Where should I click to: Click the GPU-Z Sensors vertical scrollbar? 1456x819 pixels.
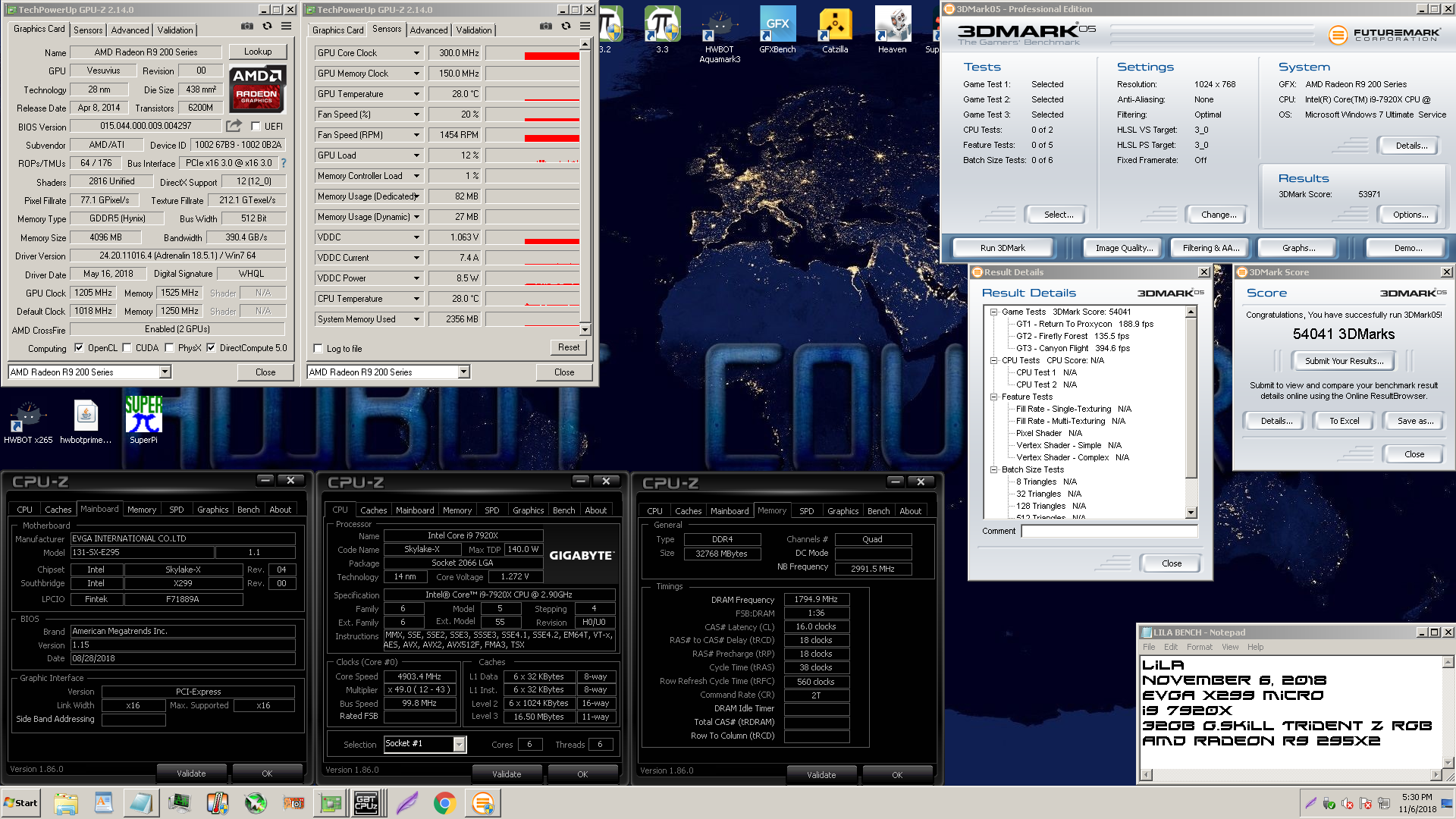pyautogui.click(x=585, y=187)
